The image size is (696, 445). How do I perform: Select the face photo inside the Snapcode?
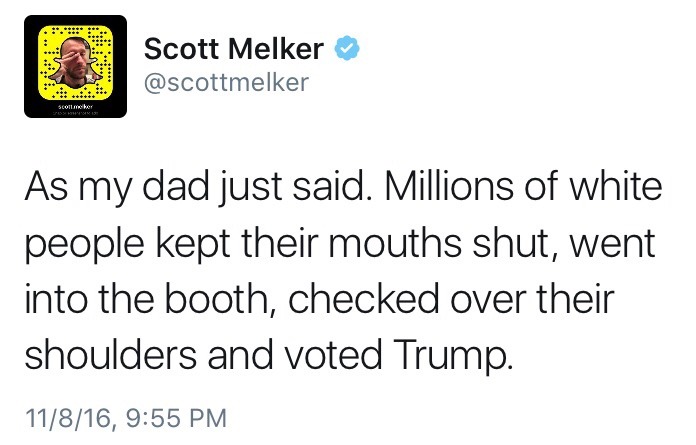point(75,61)
